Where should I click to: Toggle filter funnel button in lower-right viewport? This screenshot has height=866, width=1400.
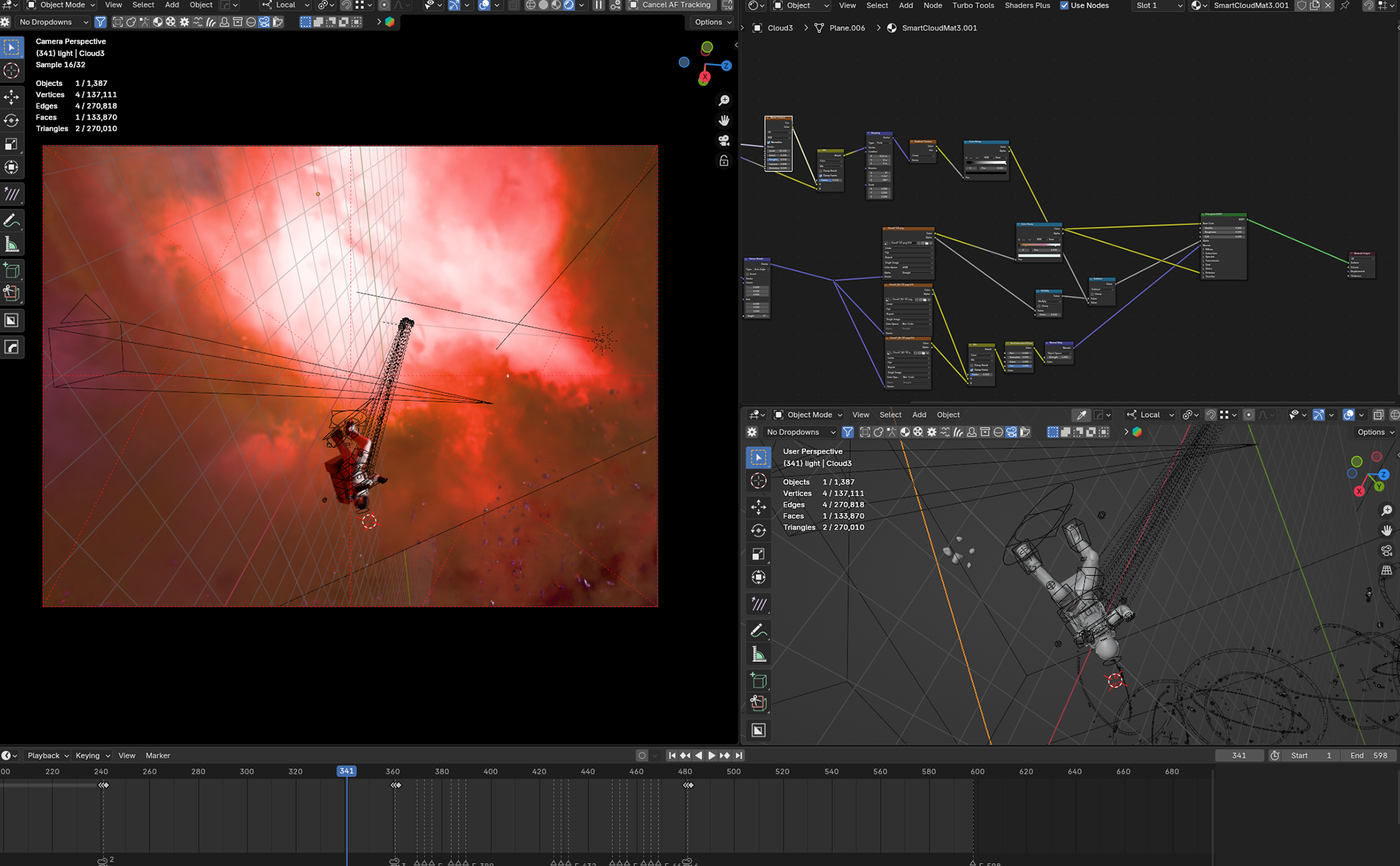coord(847,432)
